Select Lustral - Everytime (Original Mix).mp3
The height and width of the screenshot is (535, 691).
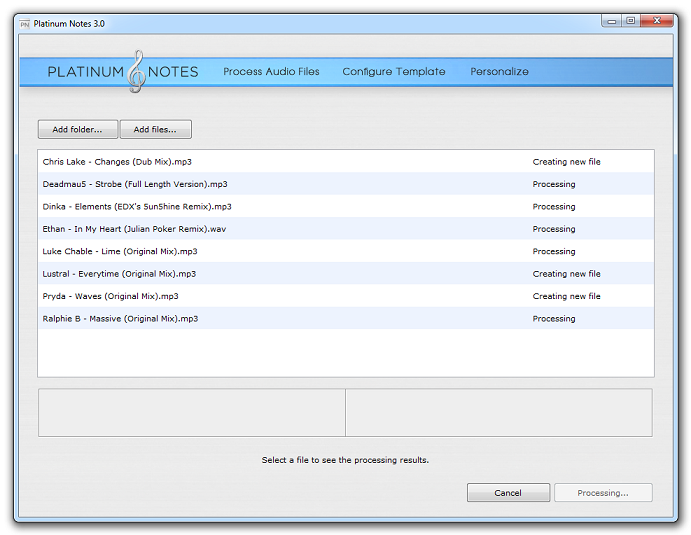tap(119, 274)
